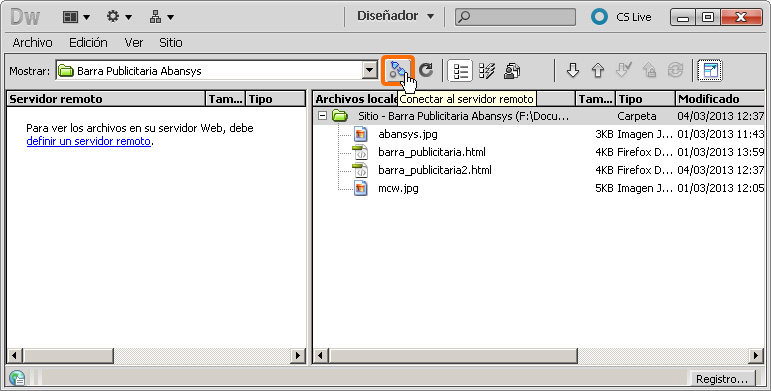Click the Synchronize icon

coord(675,71)
